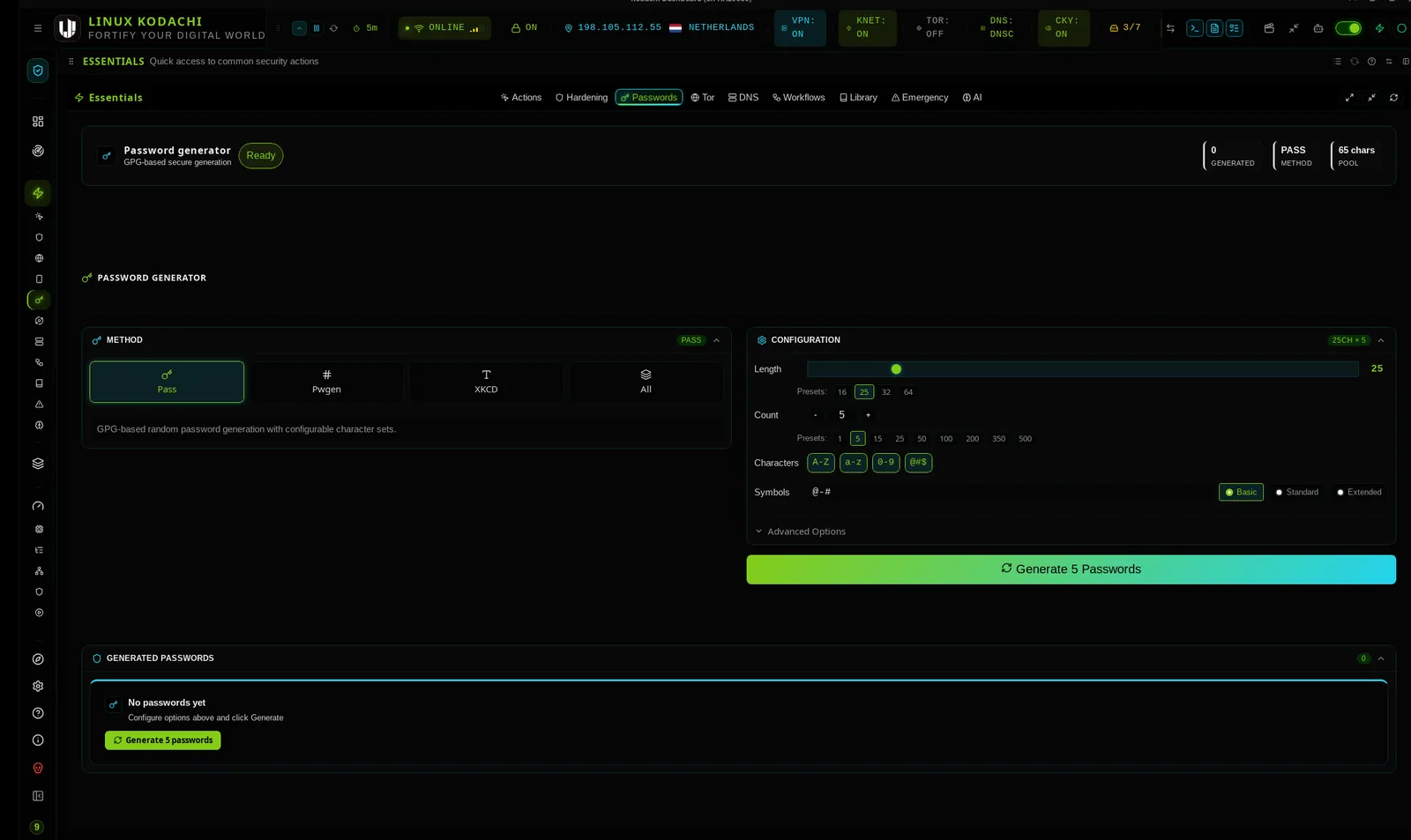Viewport: 1411px width, 840px height.
Task: Click the robot icon in top bar
Action: click(x=1318, y=28)
